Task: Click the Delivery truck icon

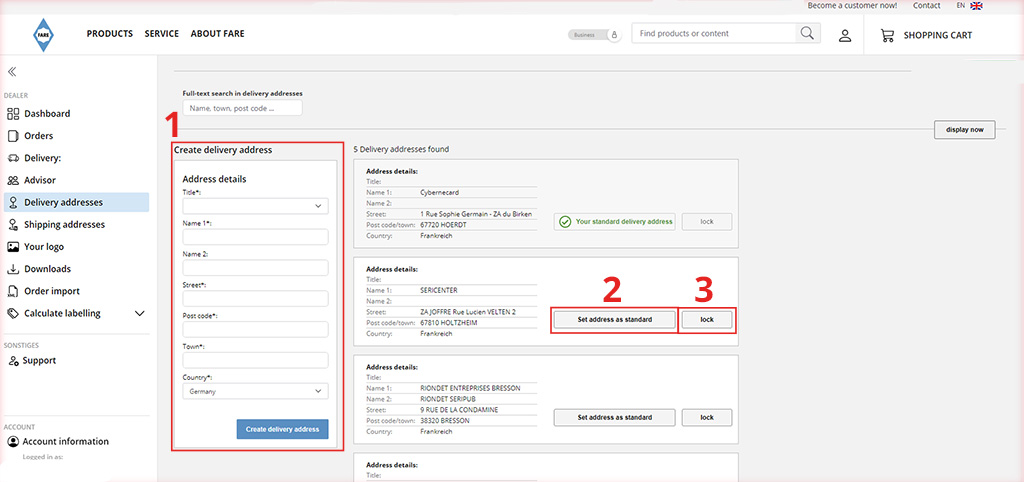Action: click(x=13, y=158)
